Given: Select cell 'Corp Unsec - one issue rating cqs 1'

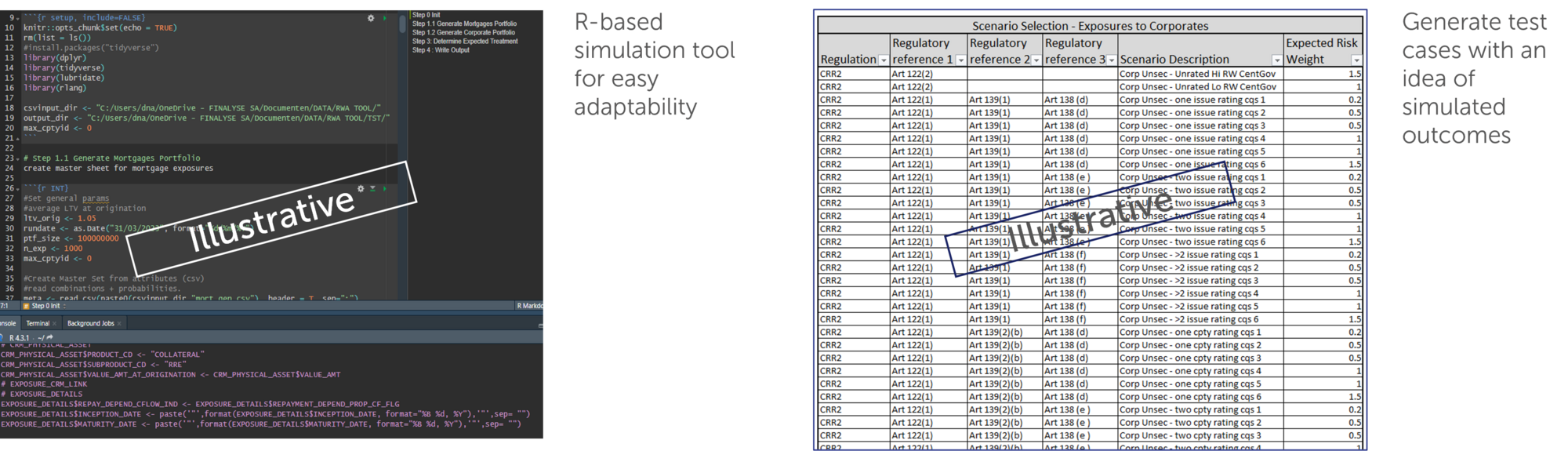Looking at the screenshot, I should [x=1200, y=100].
